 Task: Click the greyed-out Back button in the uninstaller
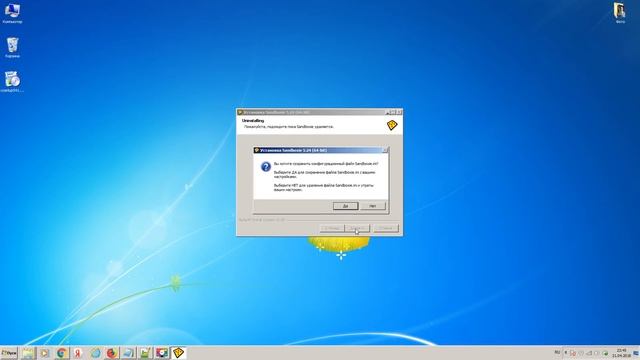pyautogui.click(x=332, y=228)
